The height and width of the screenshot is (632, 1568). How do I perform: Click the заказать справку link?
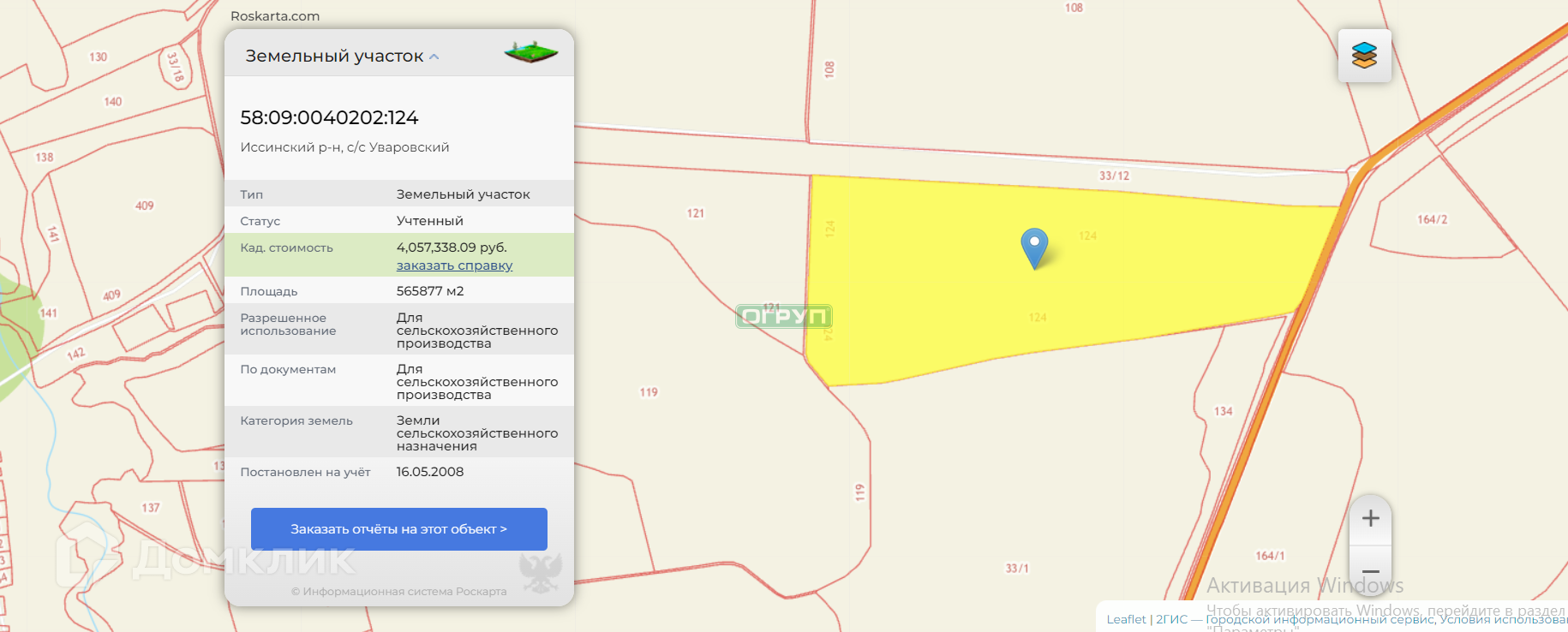pyautogui.click(x=454, y=265)
